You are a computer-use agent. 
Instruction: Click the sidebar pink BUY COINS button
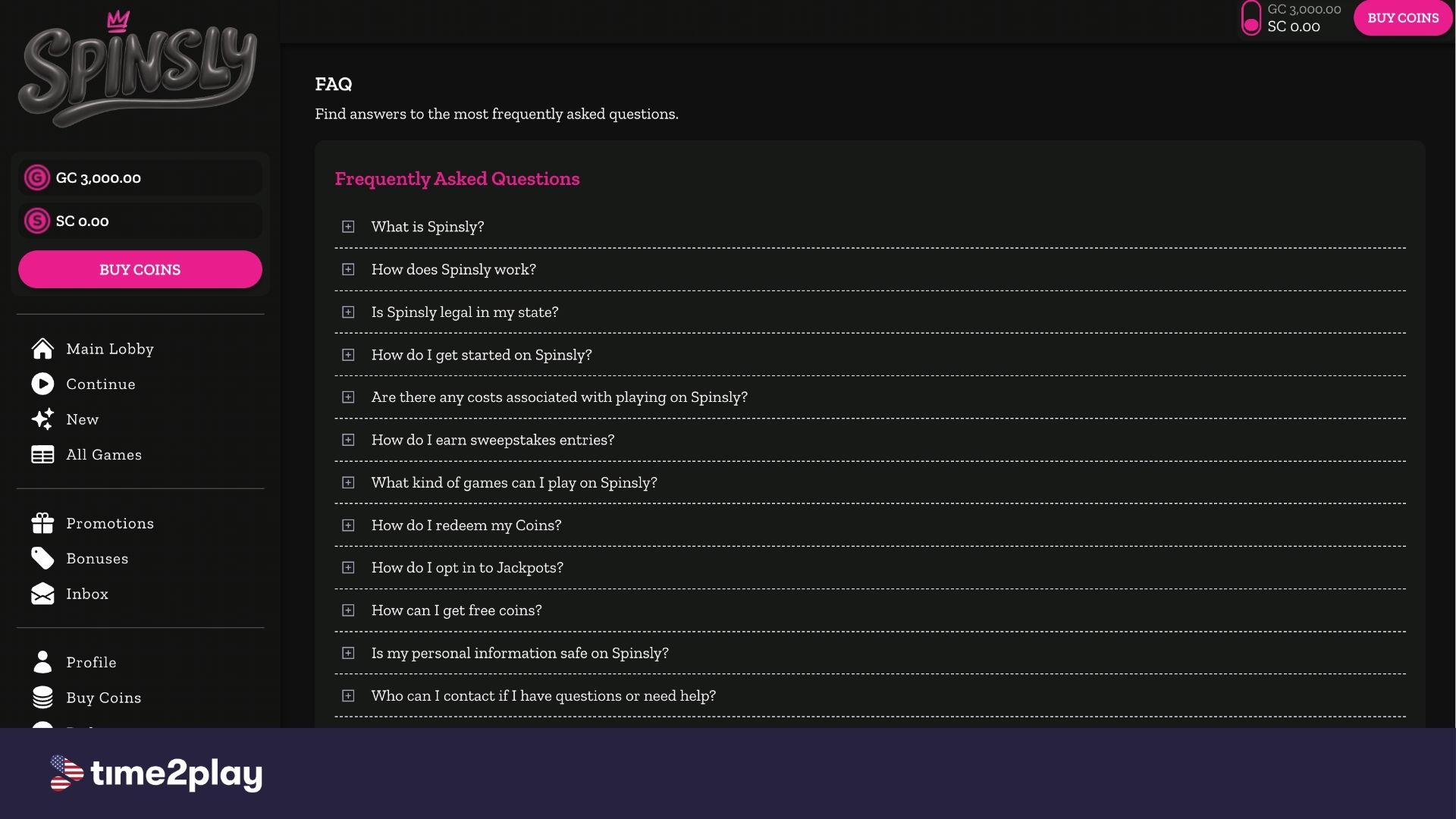pyautogui.click(x=140, y=269)
